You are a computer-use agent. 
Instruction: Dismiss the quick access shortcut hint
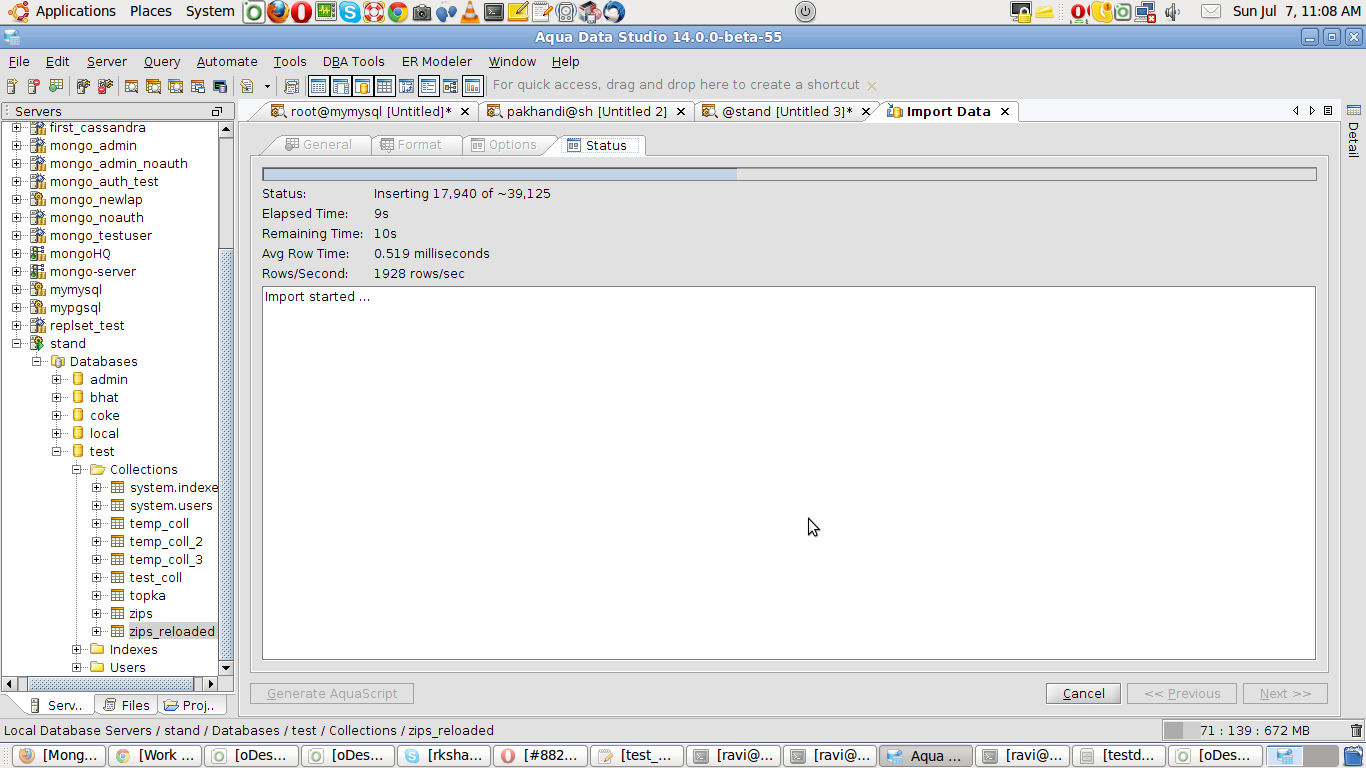pyautogui.click(x=872, y=86)
